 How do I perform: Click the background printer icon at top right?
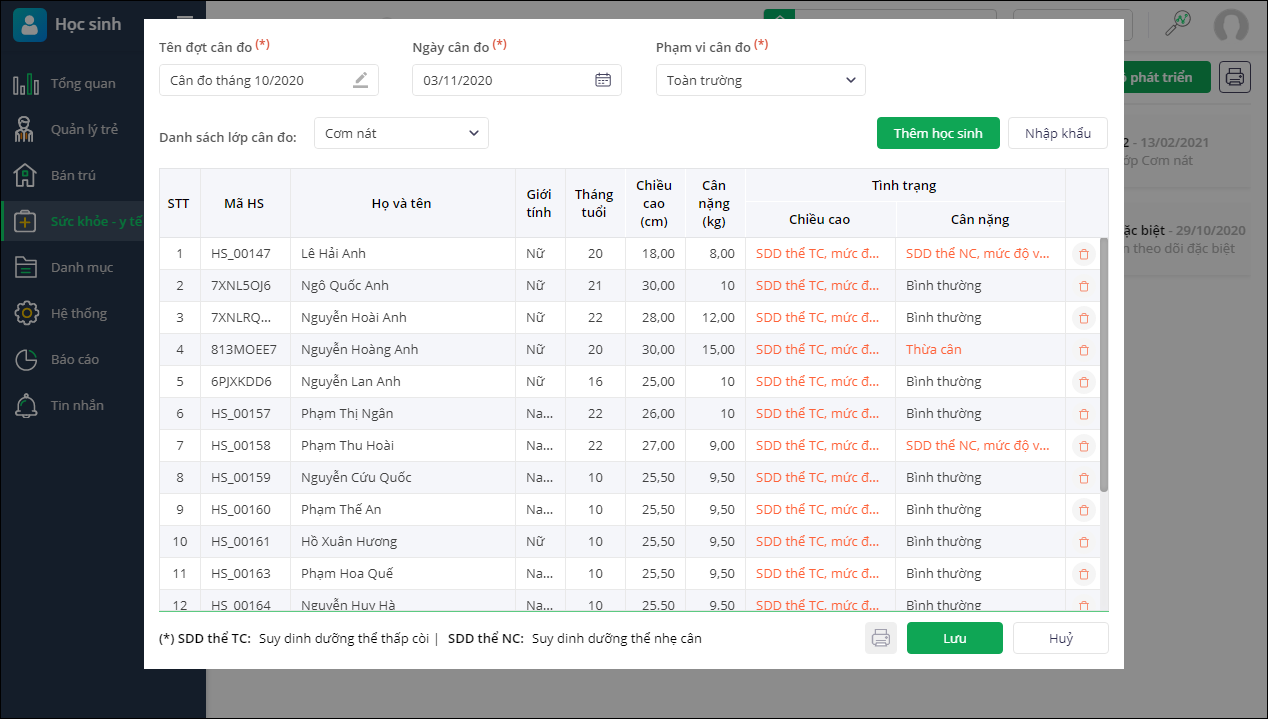1235,77
